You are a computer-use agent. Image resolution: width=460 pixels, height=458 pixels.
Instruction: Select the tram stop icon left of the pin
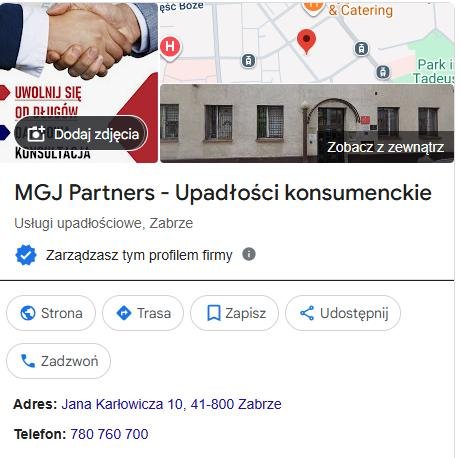[x=248, y=61]
